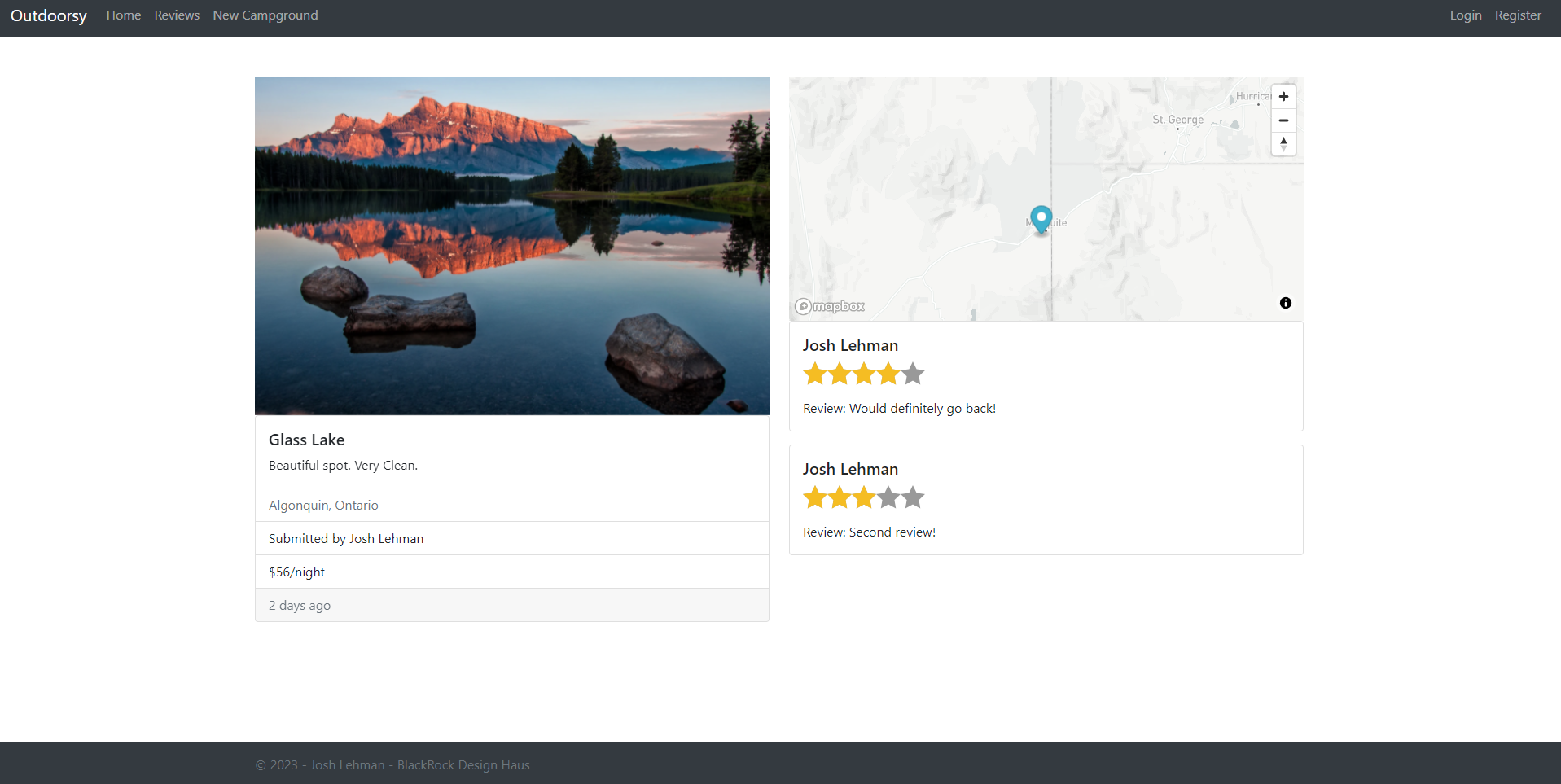The height and width of the screenshot is (784, 1561).
Task: Open map attribution info icon
Action: coord(1286,303)
